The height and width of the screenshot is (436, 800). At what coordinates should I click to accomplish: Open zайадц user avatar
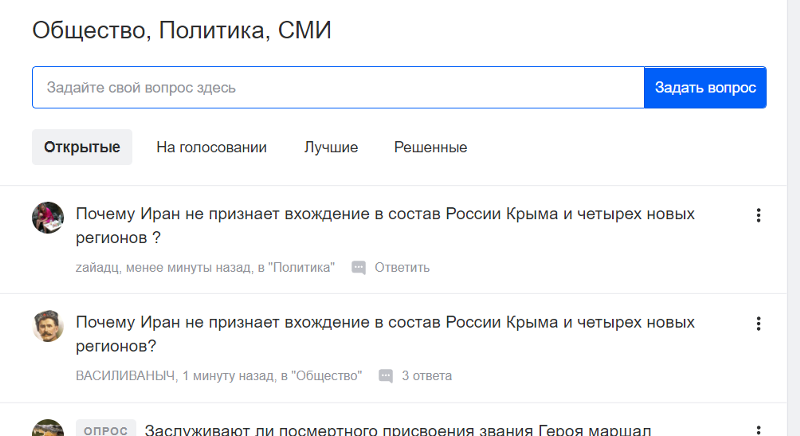click(48, 218)
